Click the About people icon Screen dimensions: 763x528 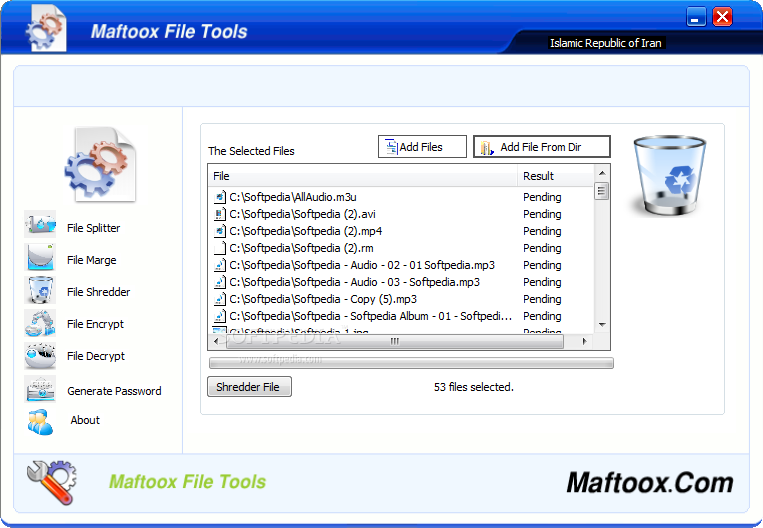click(x=40, y=421)
